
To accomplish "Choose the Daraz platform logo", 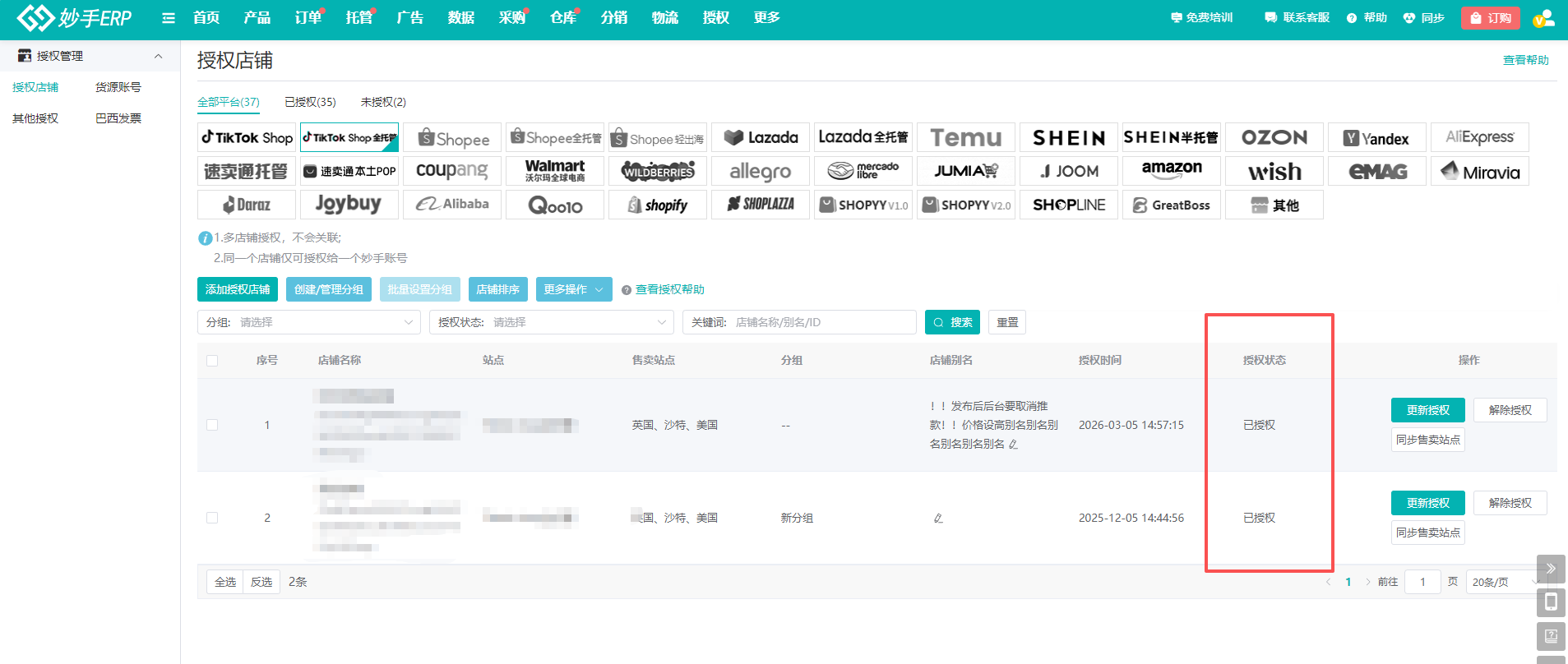I will click(x=247, y=205).
